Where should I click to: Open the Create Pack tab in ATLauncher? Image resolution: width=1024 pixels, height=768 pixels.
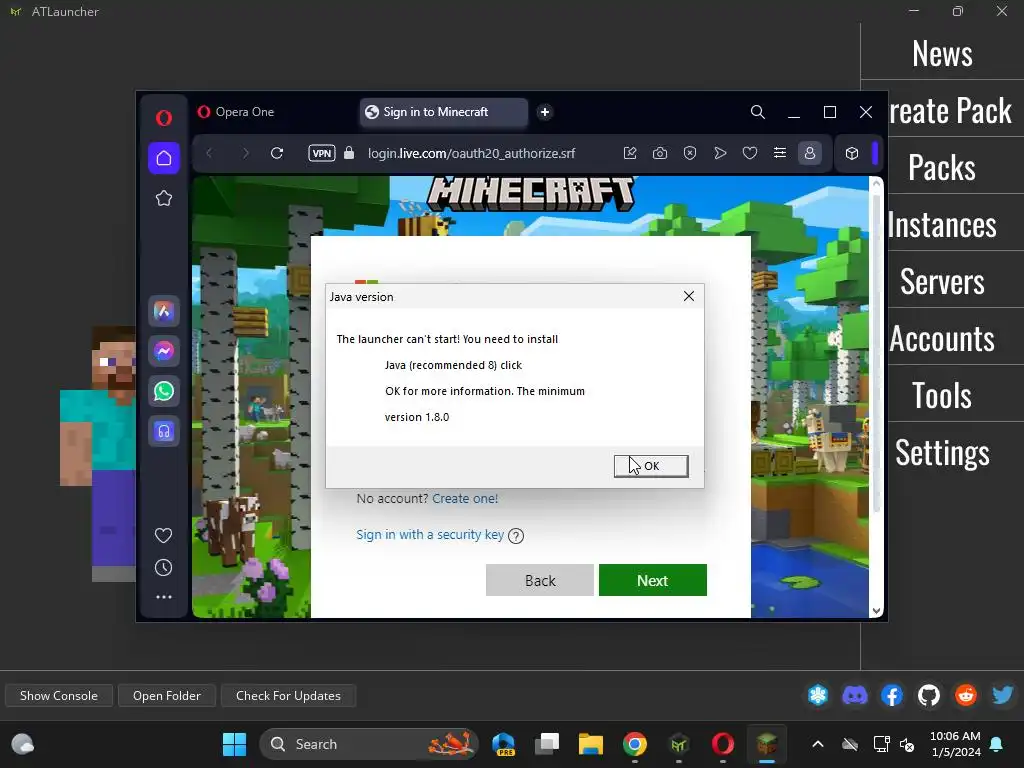950,110
